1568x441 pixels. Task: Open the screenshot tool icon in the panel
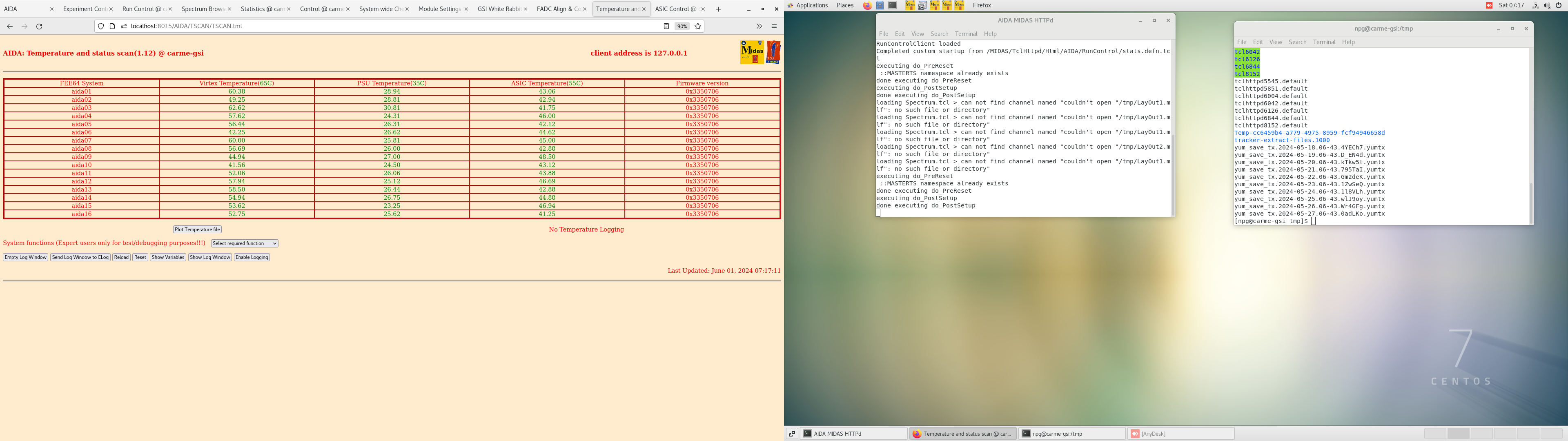click(x=923, y=5)
